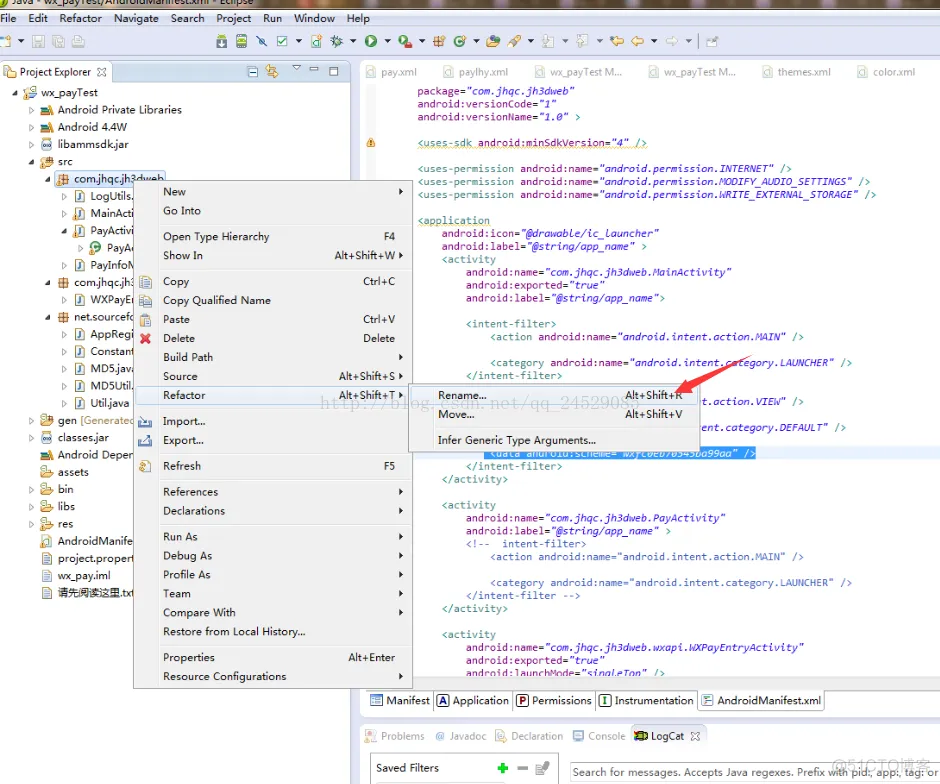The height and width of the screenshot is (784, 940).
Task: Click the Back navigation arrow in toolbar
Action: (637, 41)
